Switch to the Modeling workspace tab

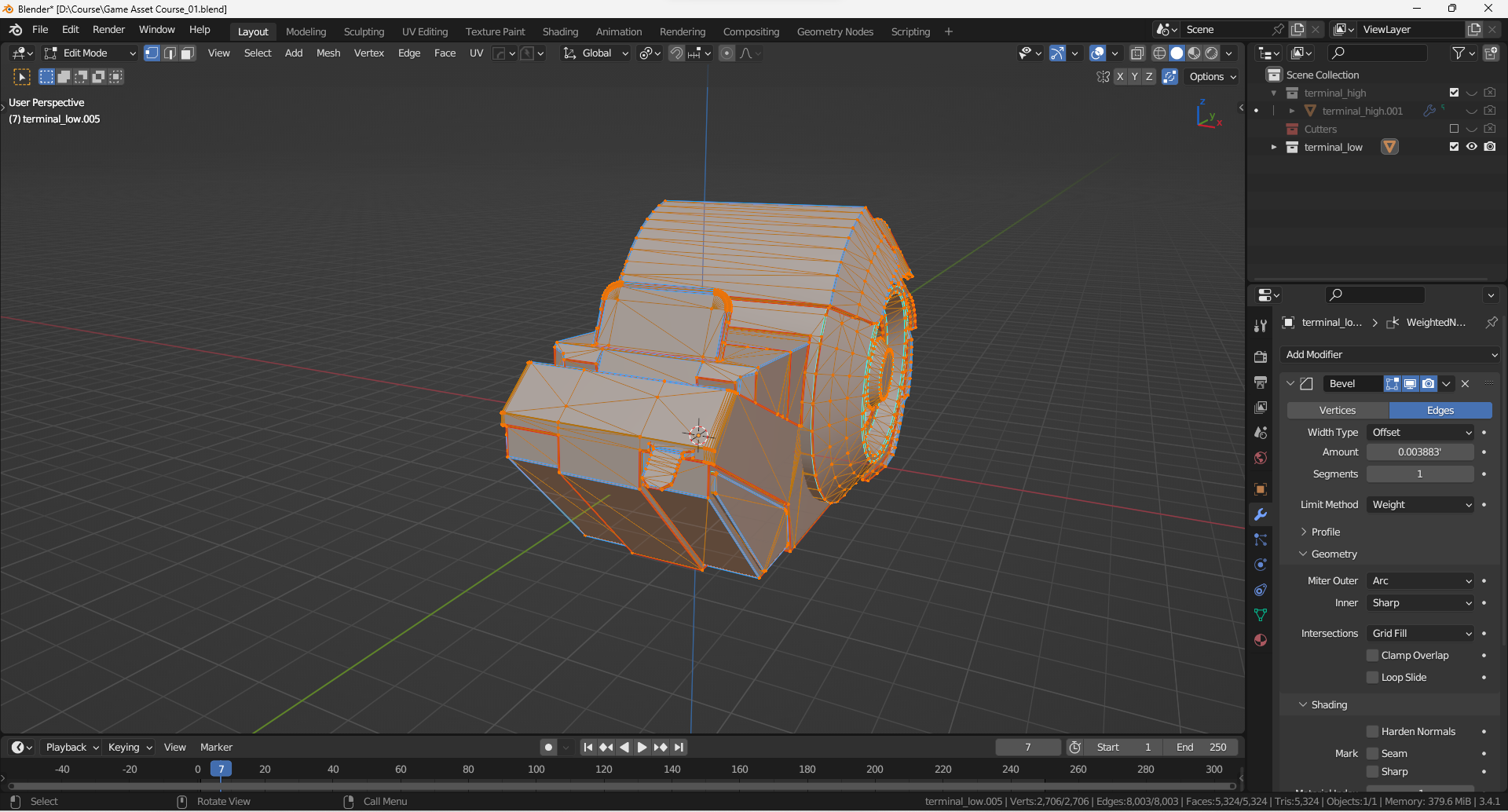(x=306, y=32)
